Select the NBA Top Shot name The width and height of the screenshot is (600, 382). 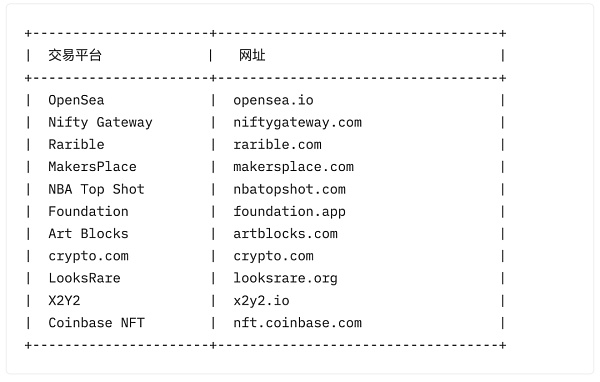pos(96,189)
